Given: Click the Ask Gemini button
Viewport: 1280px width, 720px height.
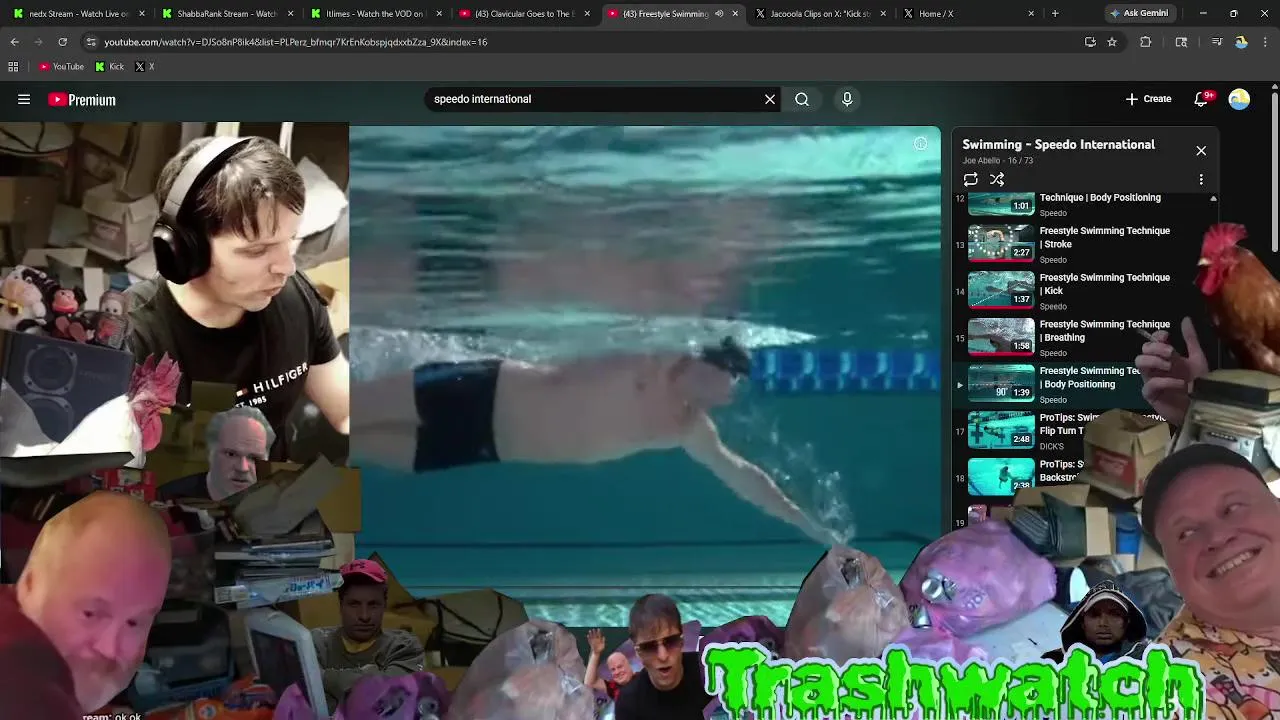Looking at the screenshot, I should (x=1138, y=14).
